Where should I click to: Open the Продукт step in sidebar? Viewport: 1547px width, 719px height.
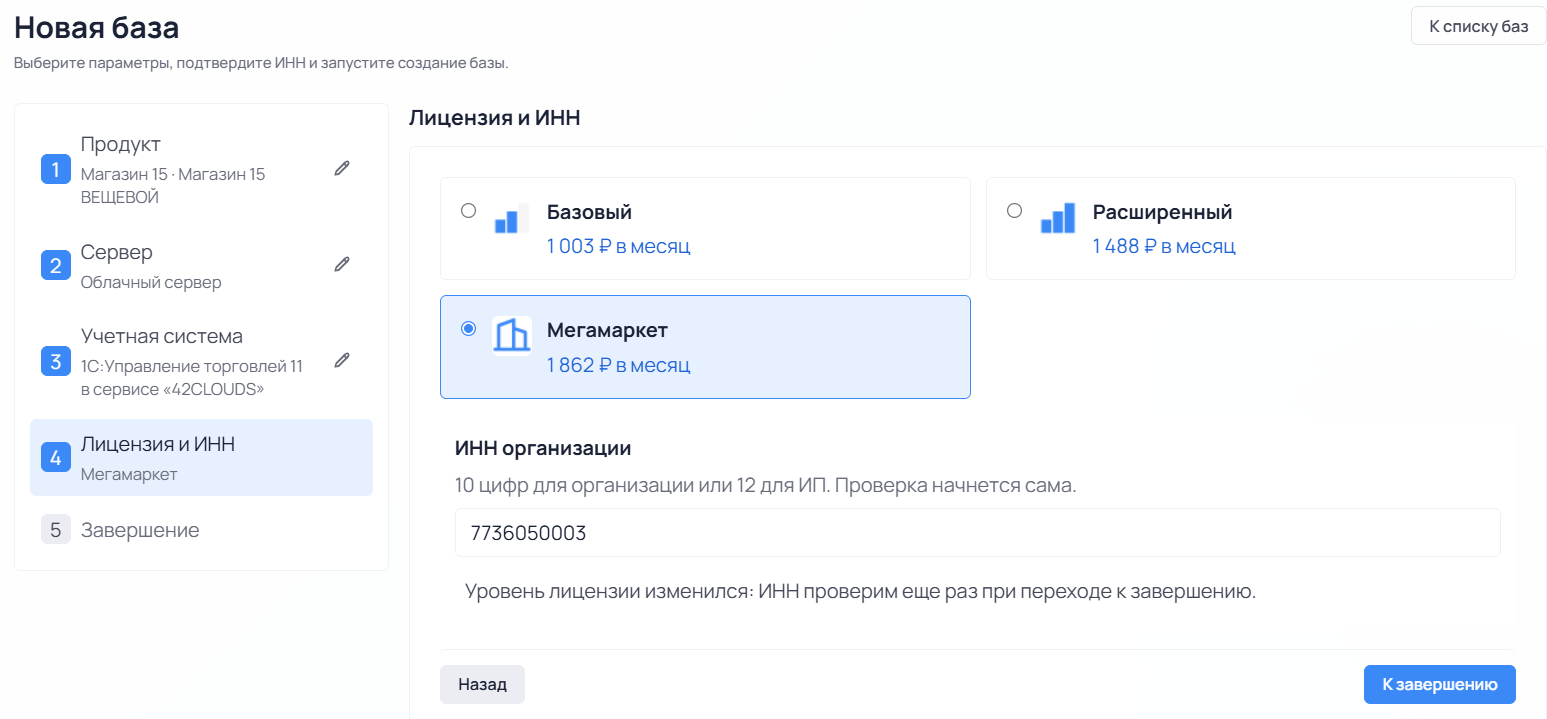201,169
